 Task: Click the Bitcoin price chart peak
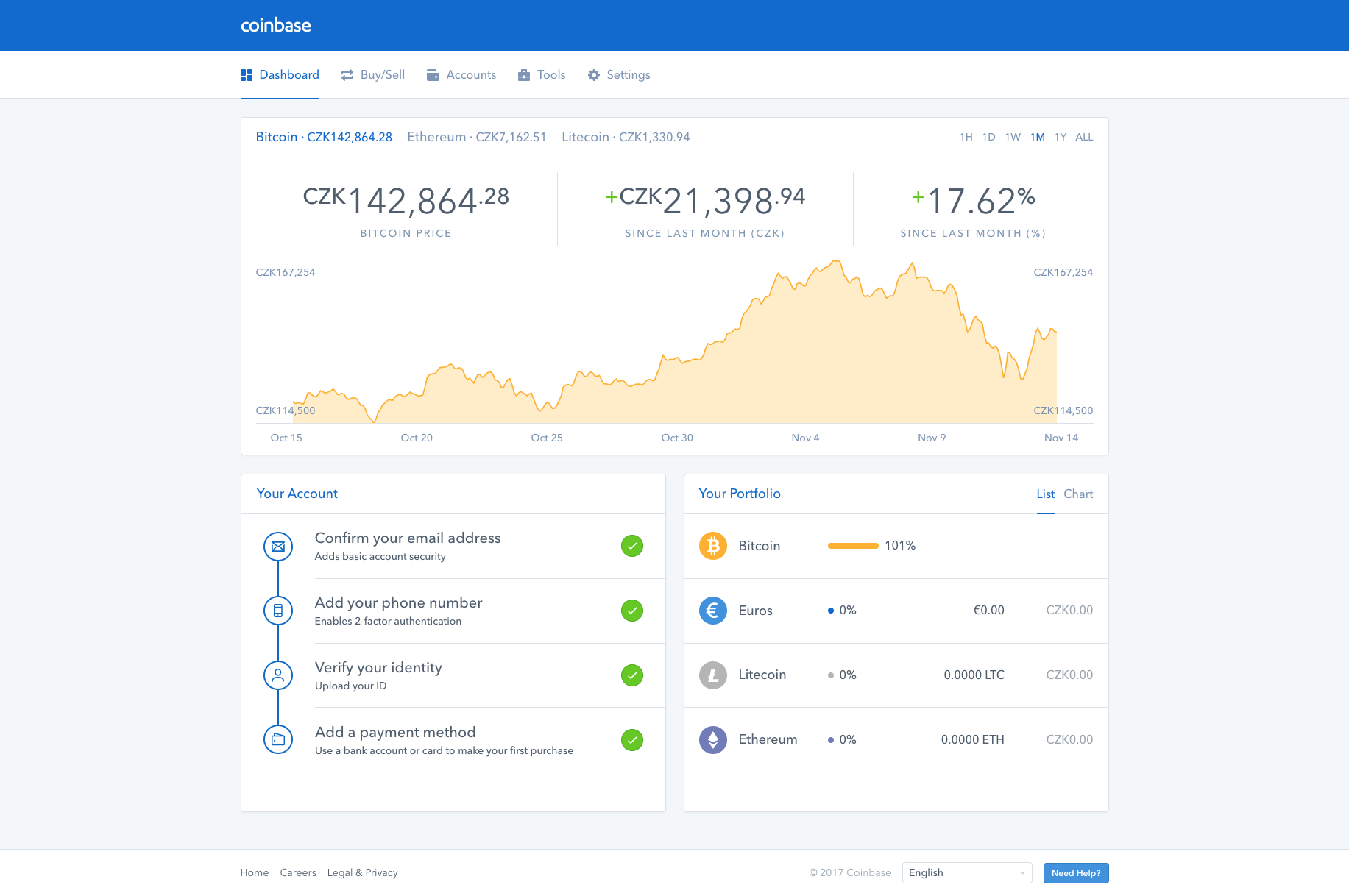pyautogui.click(x=836, y=262)
